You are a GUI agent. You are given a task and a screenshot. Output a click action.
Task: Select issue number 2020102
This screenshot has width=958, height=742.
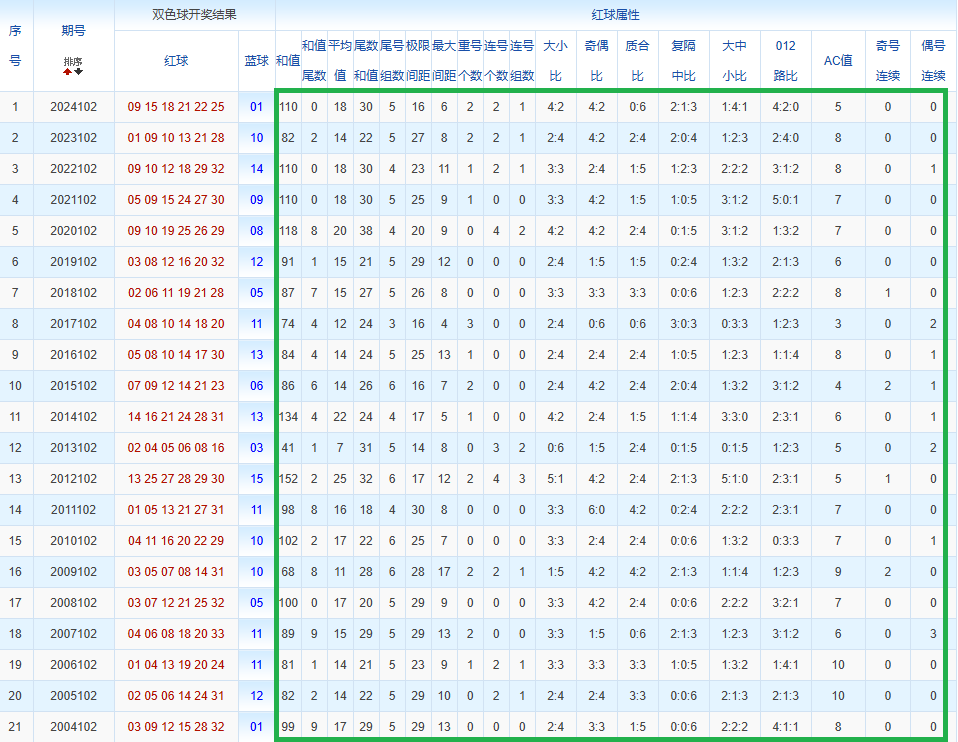[x=73, y=231]
